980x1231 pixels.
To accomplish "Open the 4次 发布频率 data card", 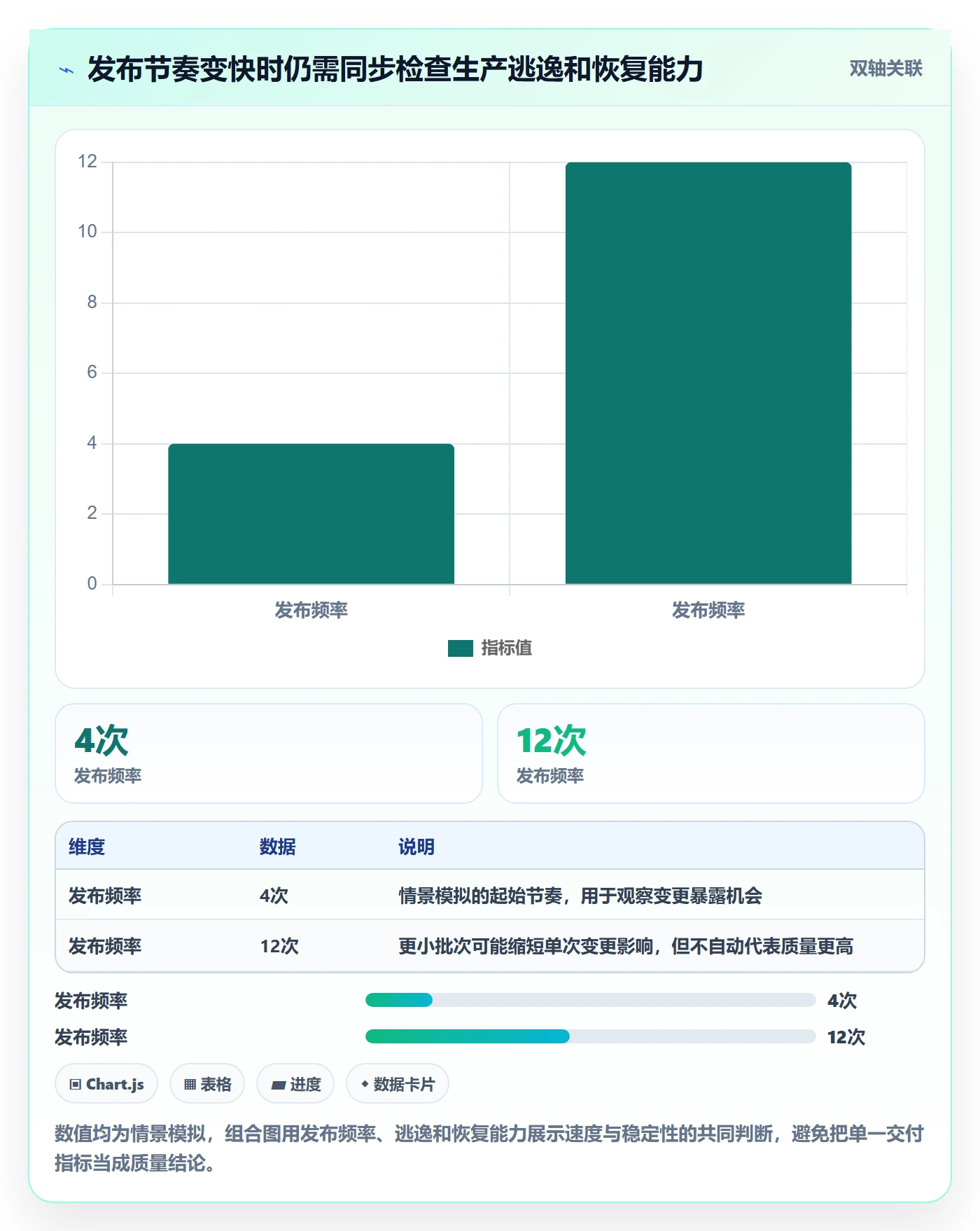I will click(x=269, y=753).
